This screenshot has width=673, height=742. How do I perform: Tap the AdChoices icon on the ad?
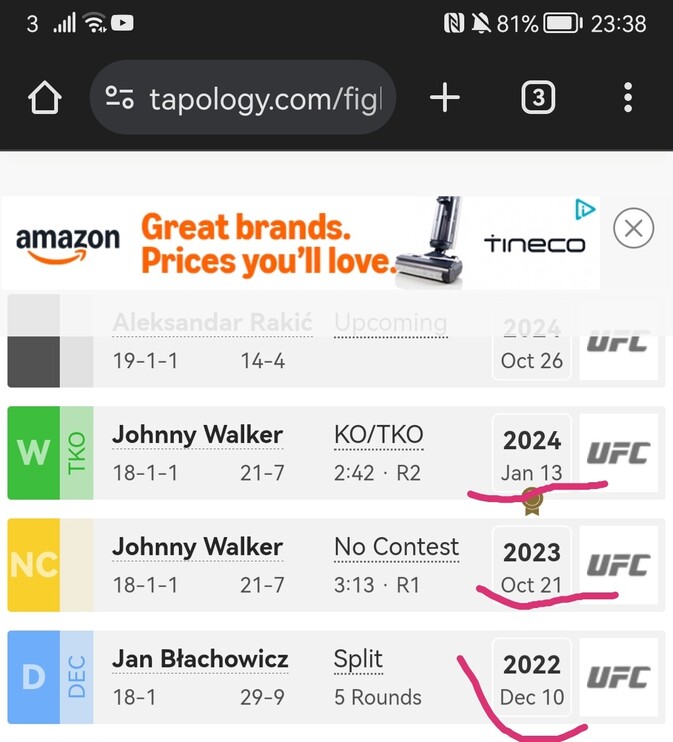click(x=586, y=209)
